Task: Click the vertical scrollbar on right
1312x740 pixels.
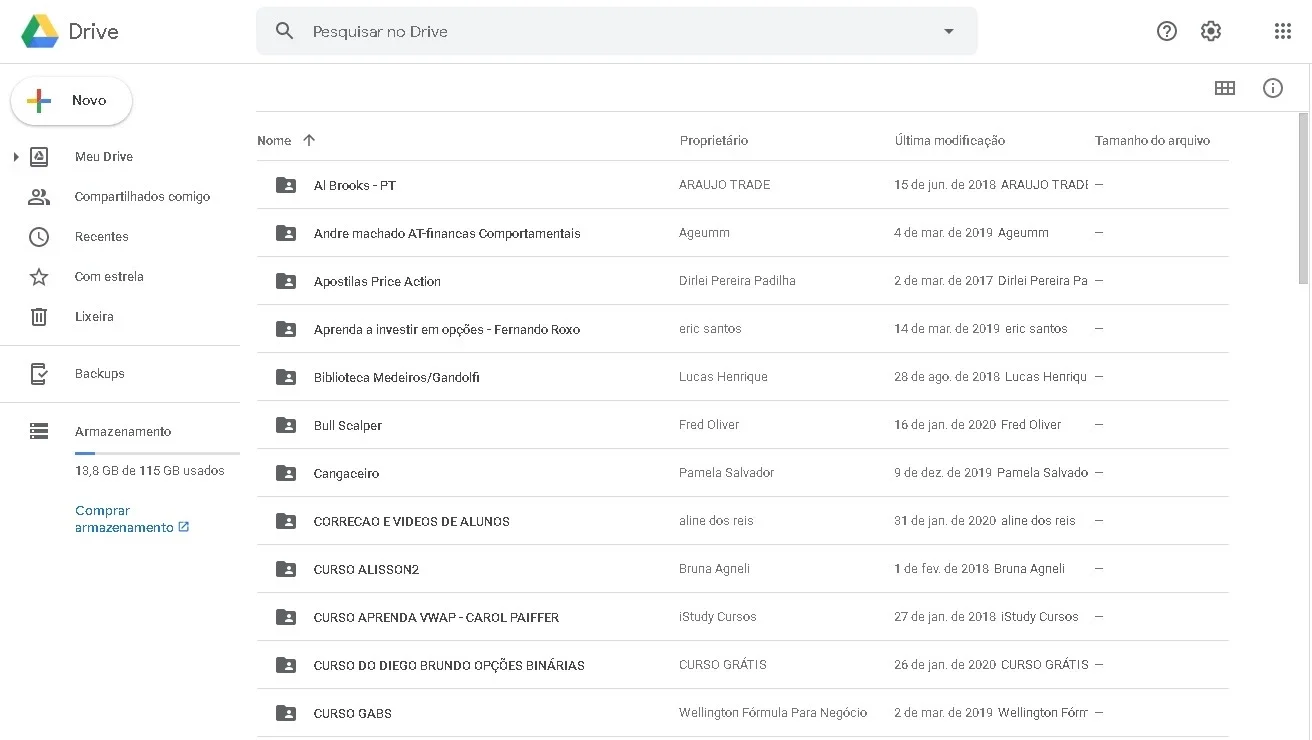Action: pos(1303,198)
